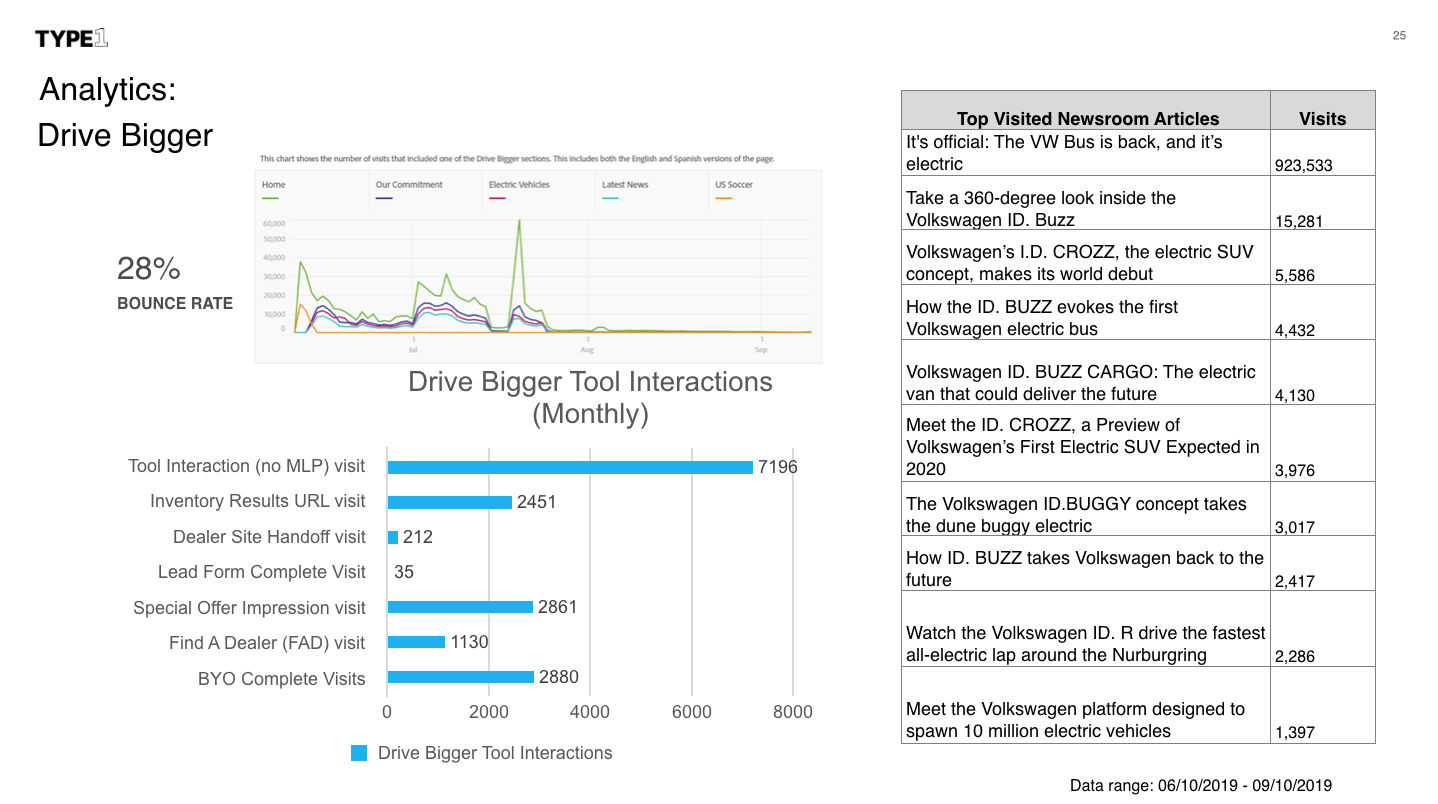Viewport: 1438px width, 804px height.
Task: Click the Drive Bigger Tool Interactions (Monthly) chart title
Action: coord(590,397)
